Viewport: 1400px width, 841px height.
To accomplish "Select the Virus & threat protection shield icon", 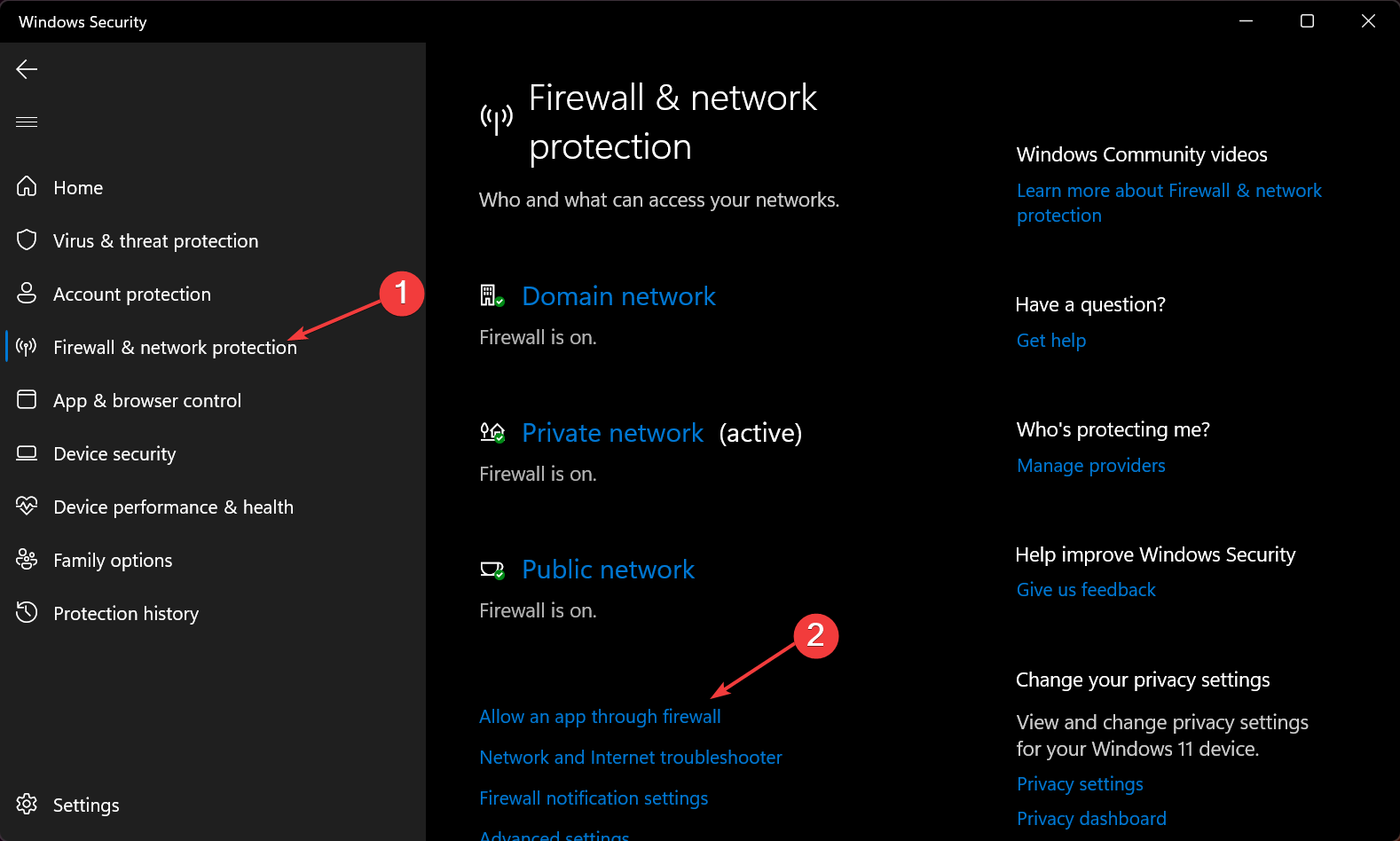I will (x=27, y=240).
